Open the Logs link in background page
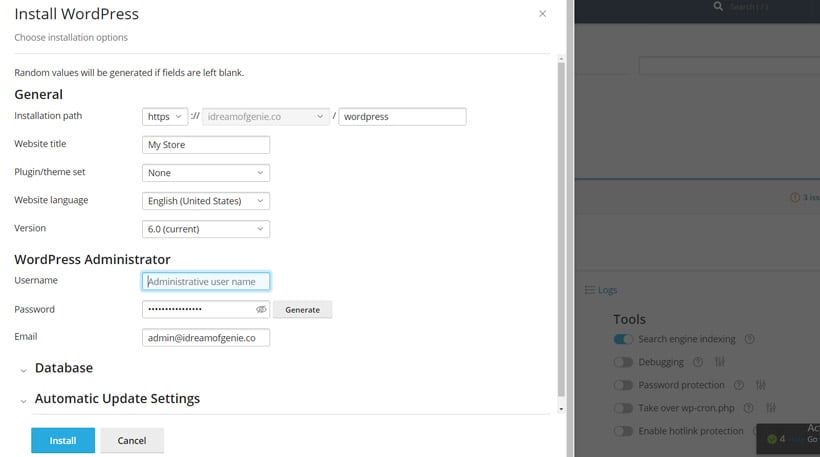The height and width of the screenshot is (457, 820). point(607,290)
